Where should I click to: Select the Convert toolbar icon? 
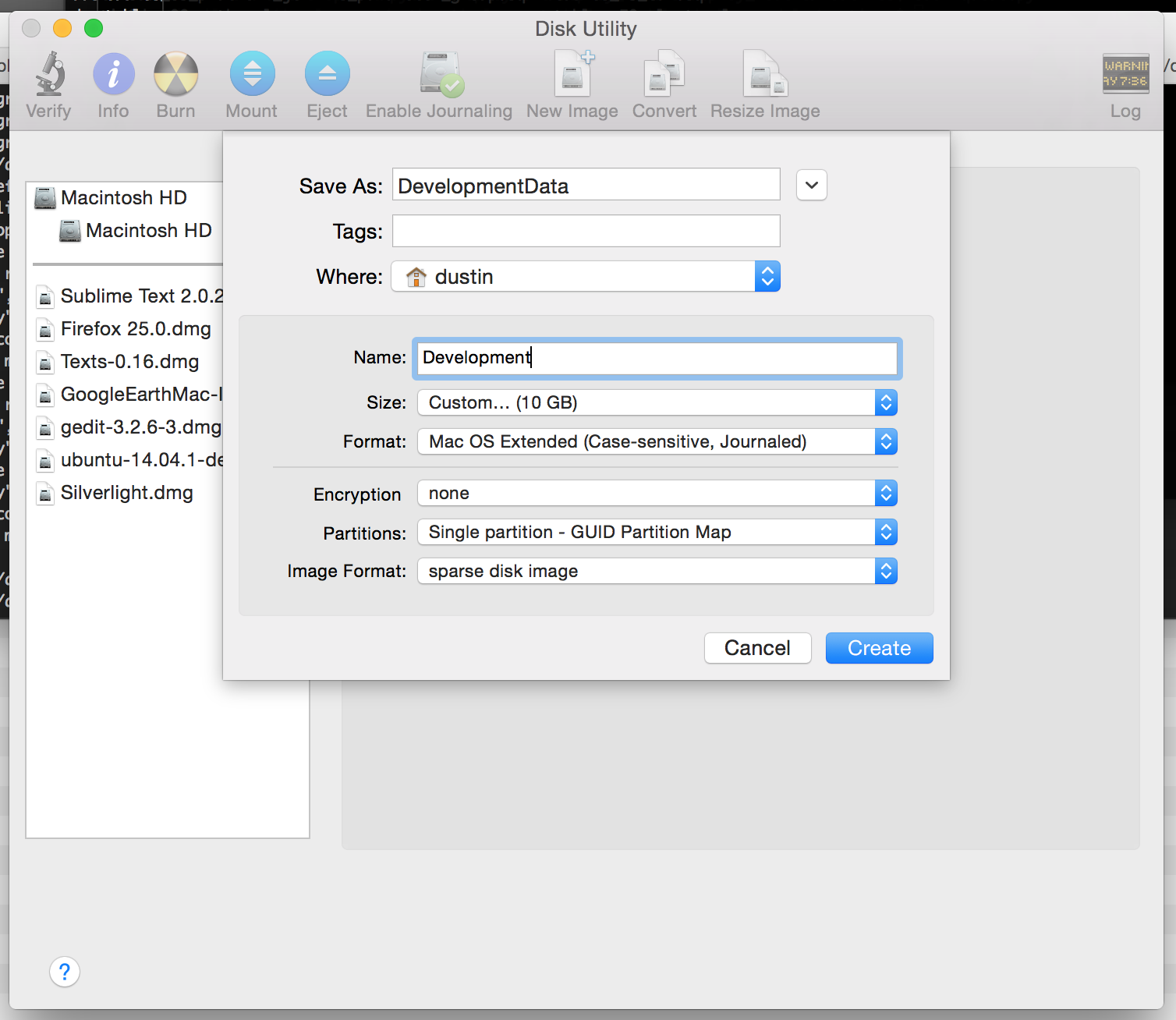(664, 74)
